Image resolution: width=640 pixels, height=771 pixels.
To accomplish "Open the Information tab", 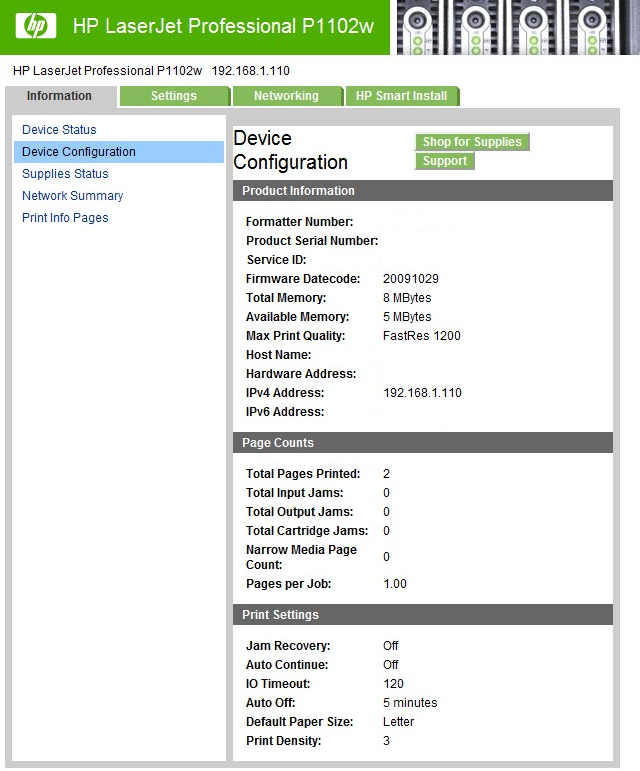I will click(x=59, y=96).
